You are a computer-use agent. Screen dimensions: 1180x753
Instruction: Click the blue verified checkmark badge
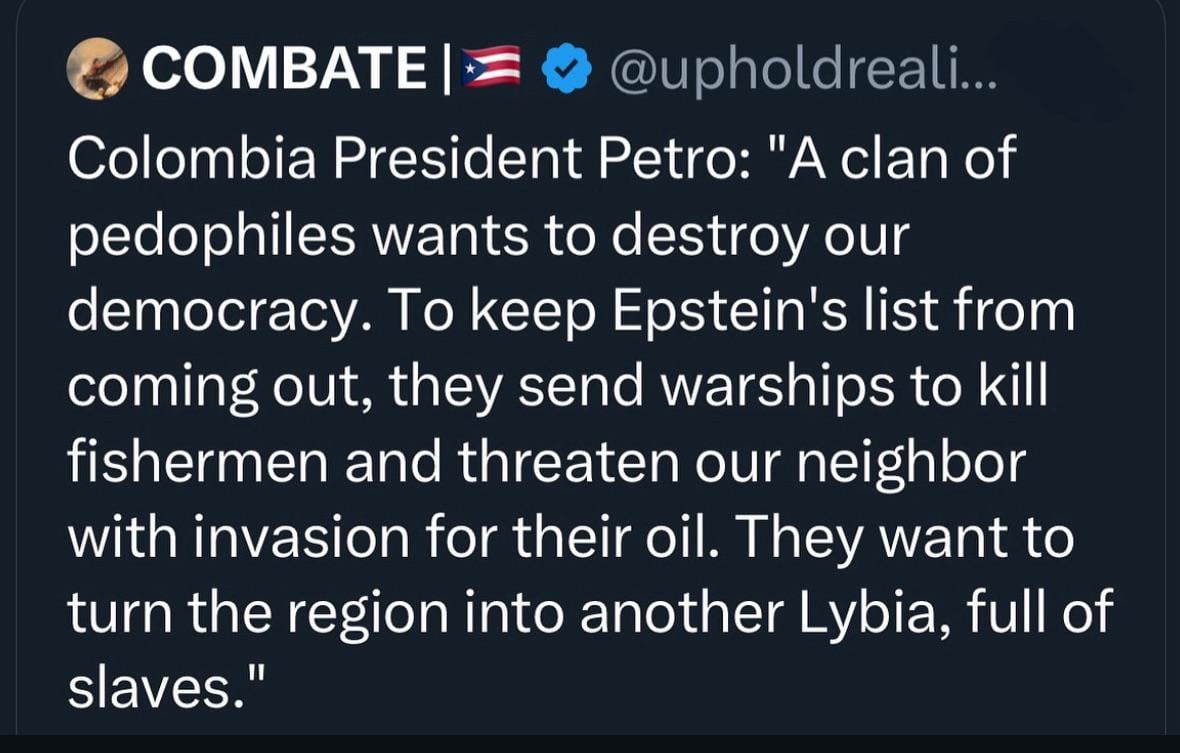click(x=566, y=70)
